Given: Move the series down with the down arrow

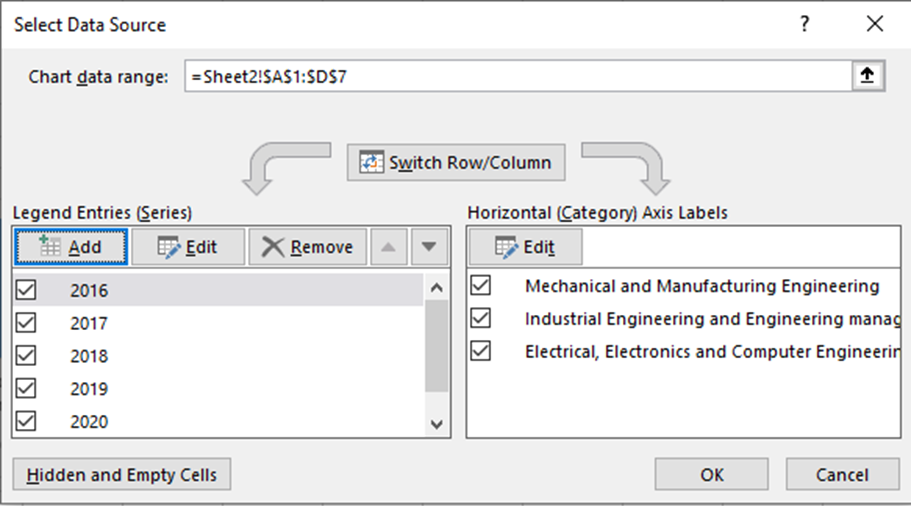Looking at the screenshot, I should click(x=429, y=247).
